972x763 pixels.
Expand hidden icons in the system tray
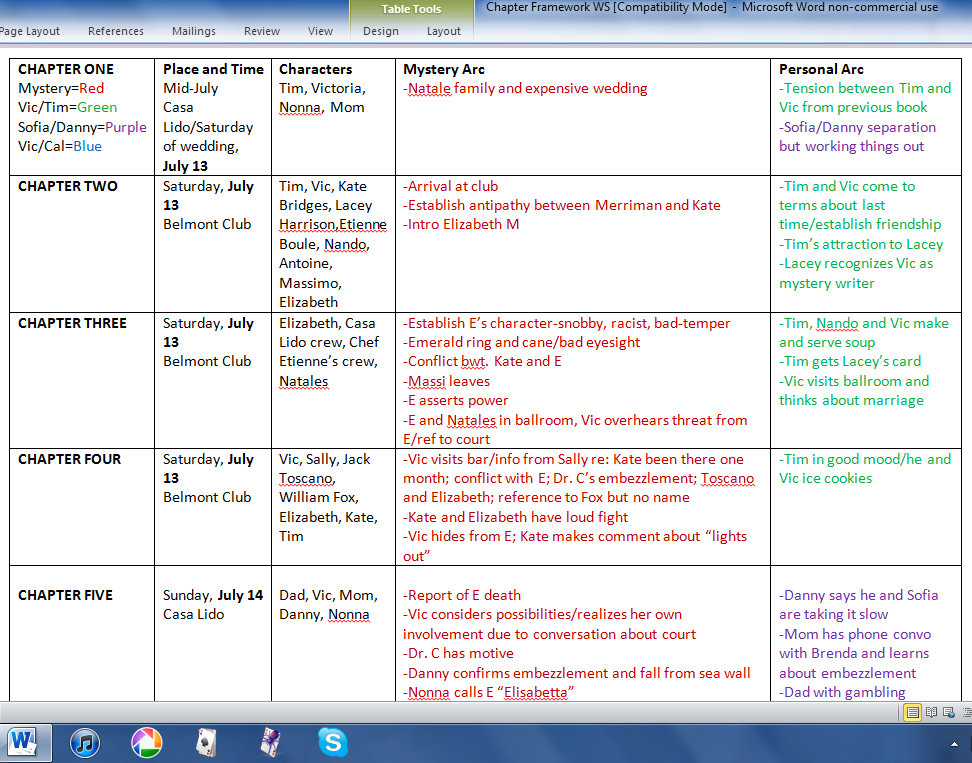tap(953, 744)
